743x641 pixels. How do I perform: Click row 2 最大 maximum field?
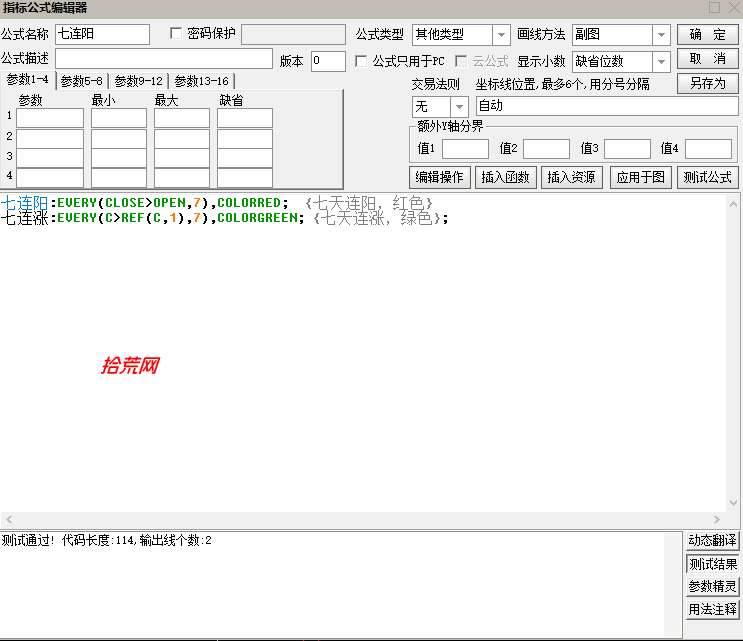(x=182, y=138)
